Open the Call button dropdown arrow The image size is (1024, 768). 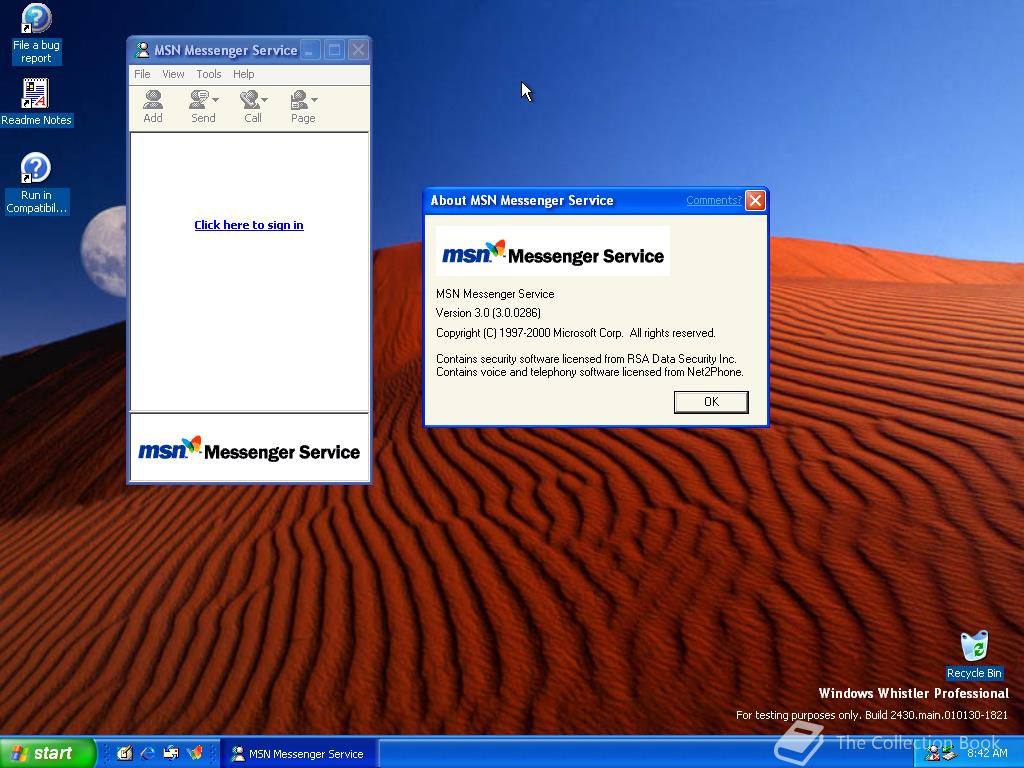point(264,100)
